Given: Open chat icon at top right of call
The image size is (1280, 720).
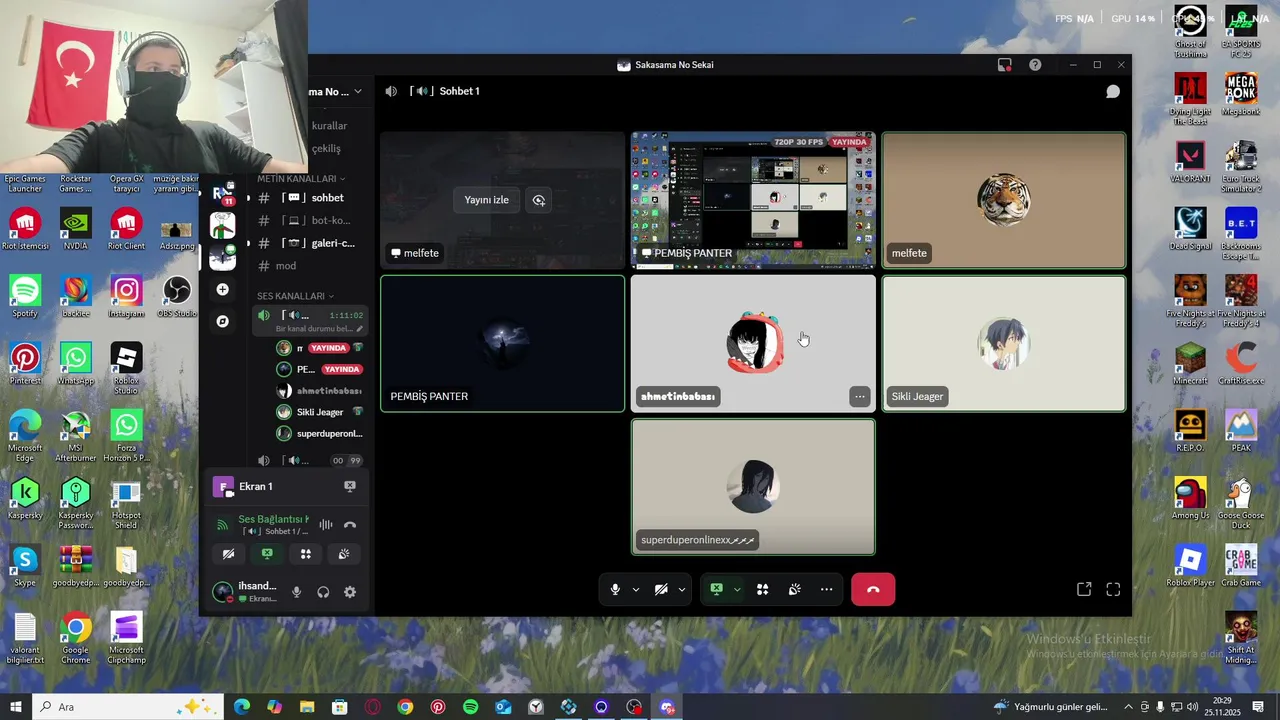Looking at the screenshot, I should point(1113,91).
